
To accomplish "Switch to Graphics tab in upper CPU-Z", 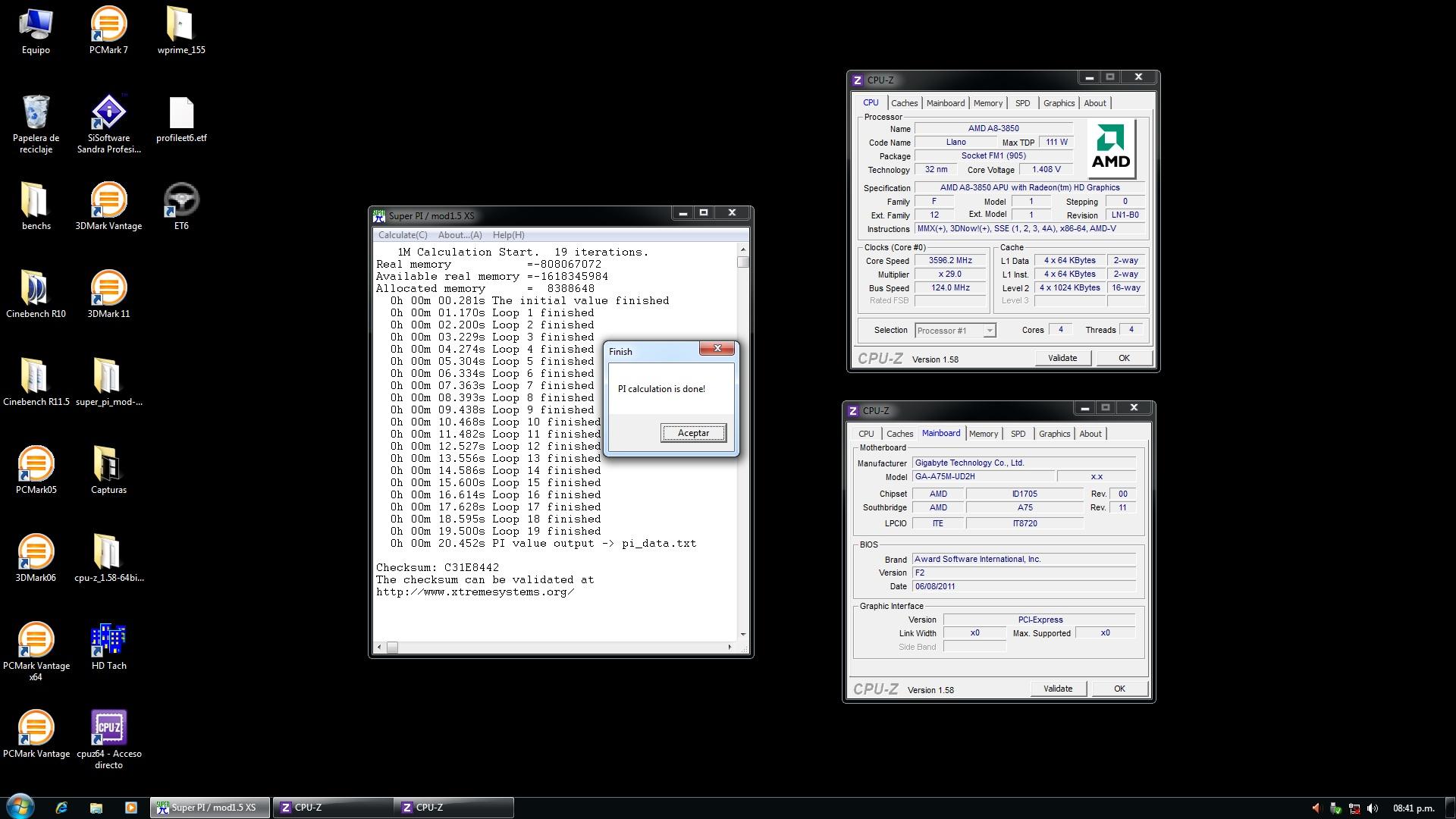I will 1059,103.
